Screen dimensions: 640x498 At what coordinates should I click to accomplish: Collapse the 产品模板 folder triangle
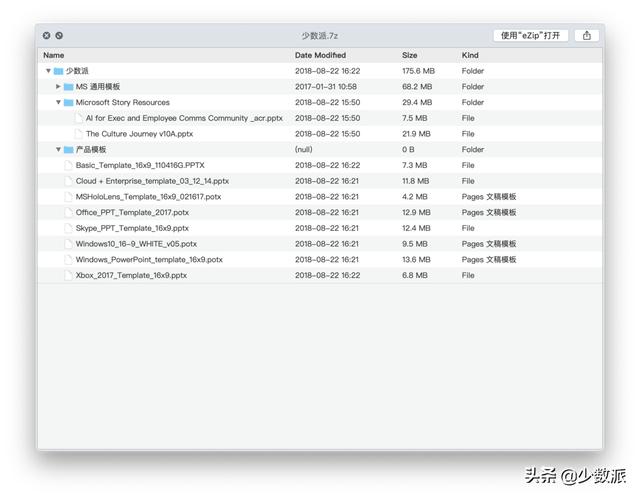[x=58, y=149]
